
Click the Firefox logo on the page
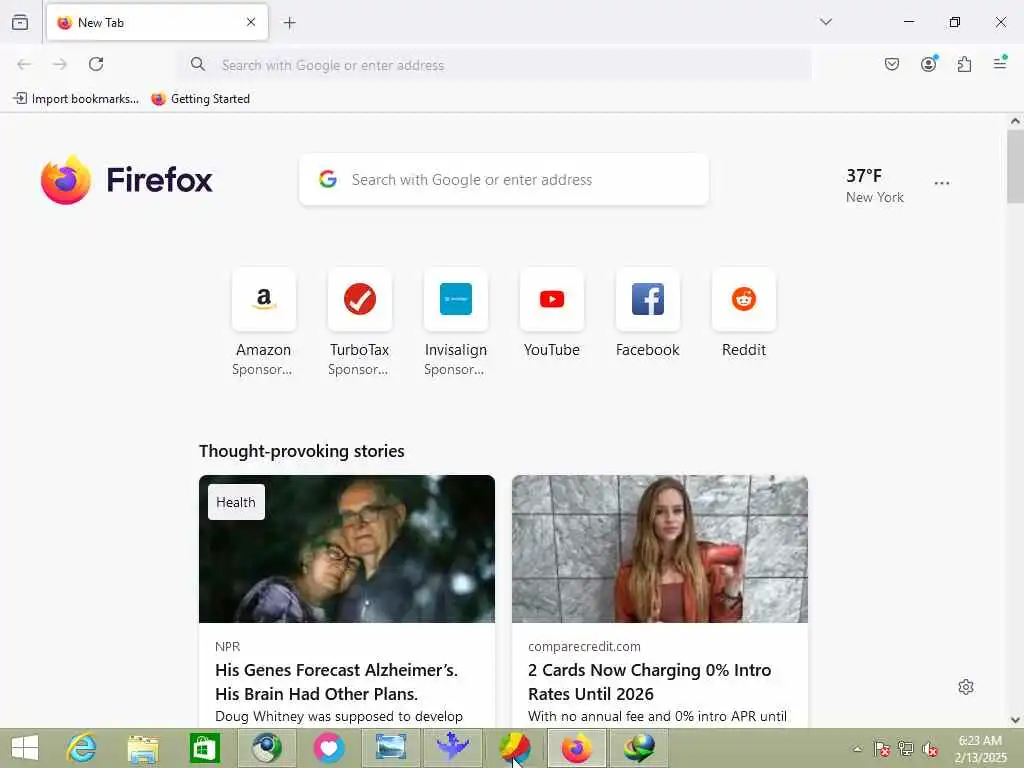pos(127,180)
